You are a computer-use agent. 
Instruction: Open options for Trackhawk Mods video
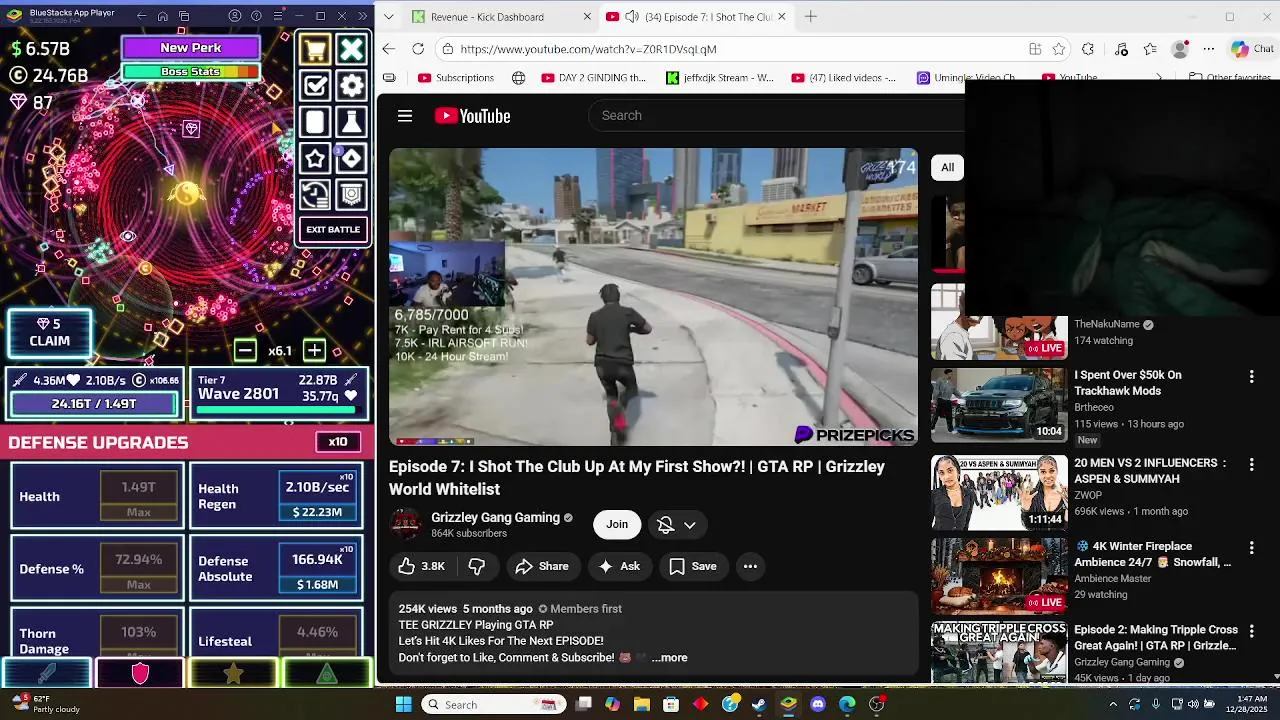pos(1251,377)
